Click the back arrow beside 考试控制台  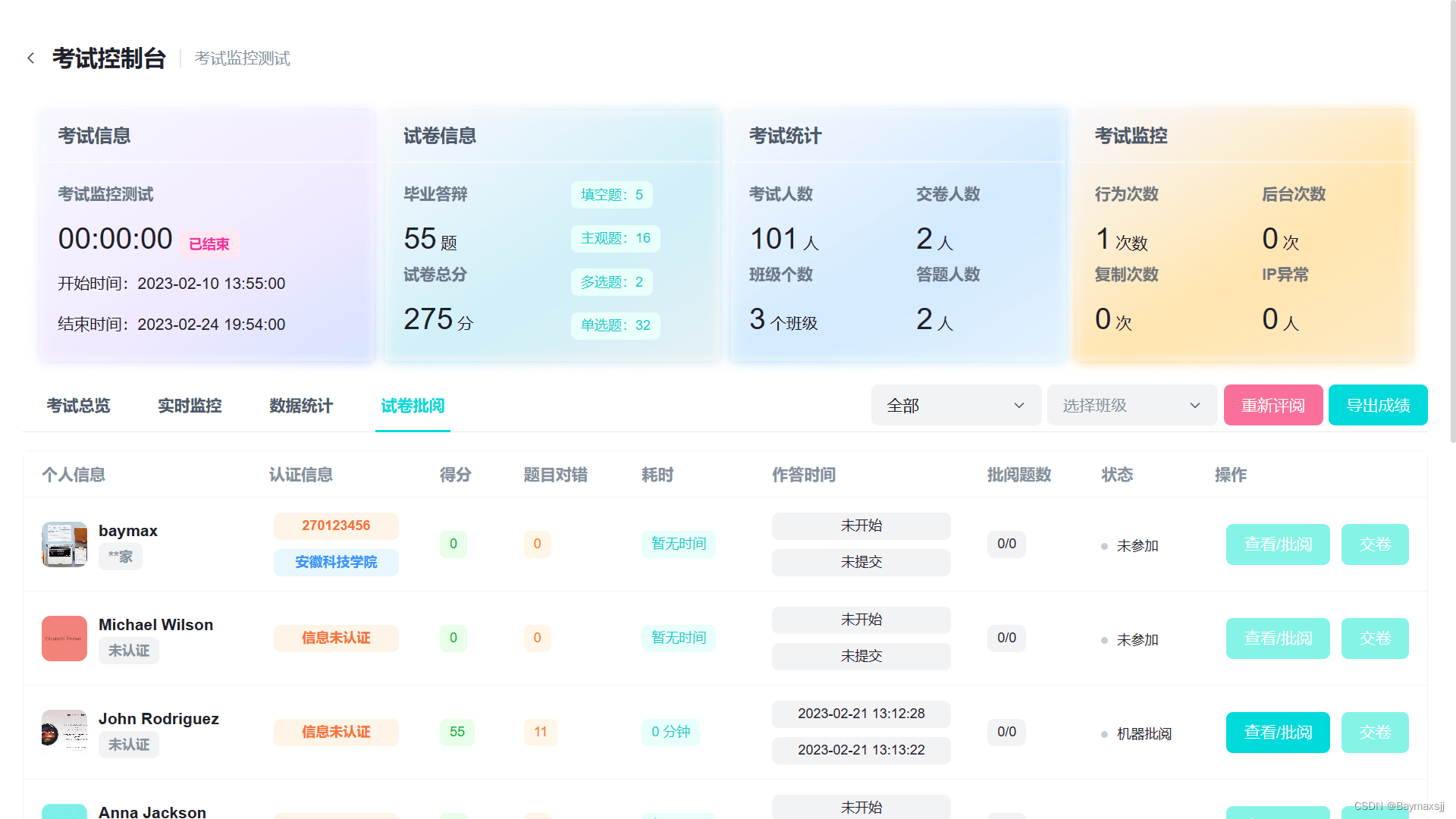tap(31, 58)
